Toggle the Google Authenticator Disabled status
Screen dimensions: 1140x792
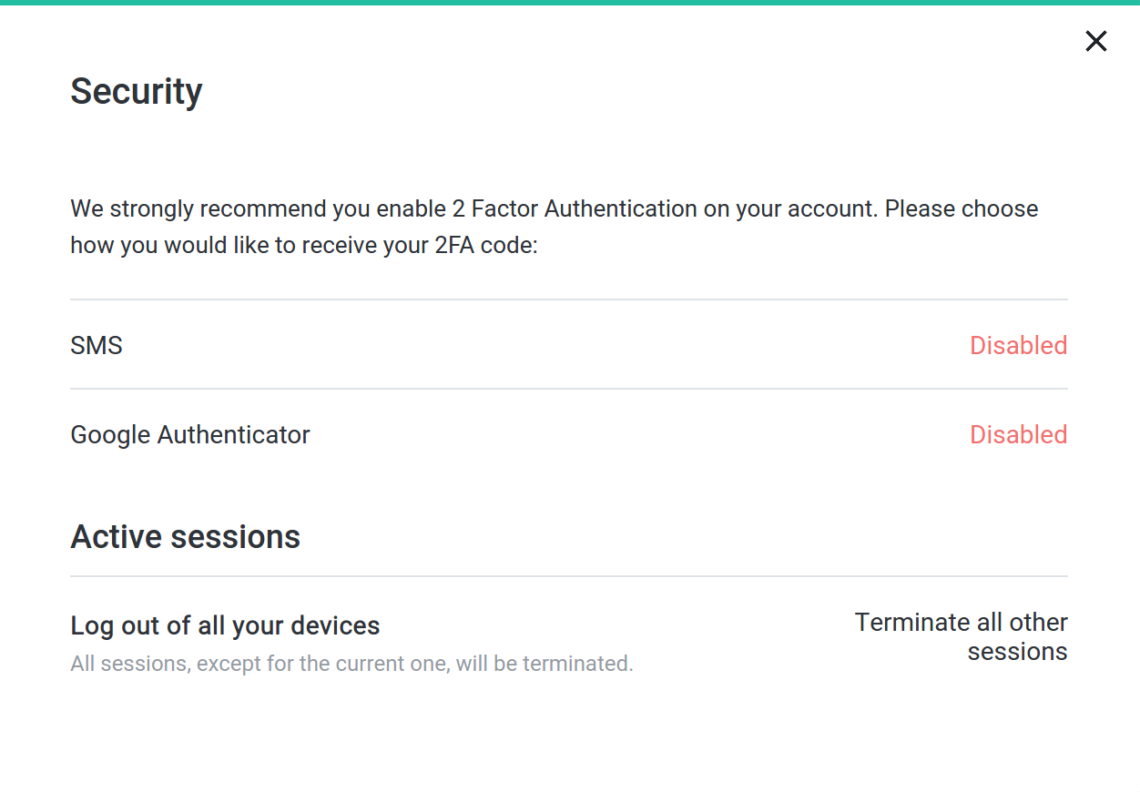[1018, 435]
